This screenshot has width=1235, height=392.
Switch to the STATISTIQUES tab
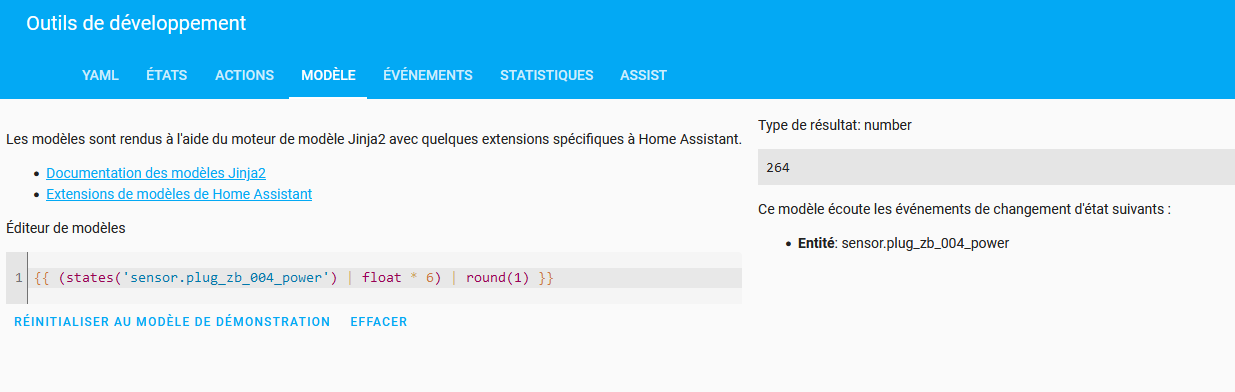click(x=546, y=75)
